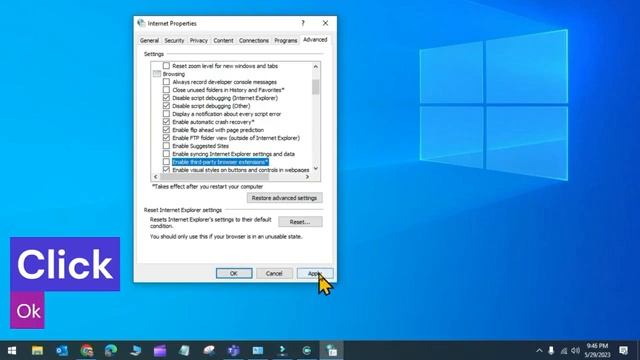Select the Advanced tab
The height and width of the screenshot is (360, 640).
coord(315,40)
